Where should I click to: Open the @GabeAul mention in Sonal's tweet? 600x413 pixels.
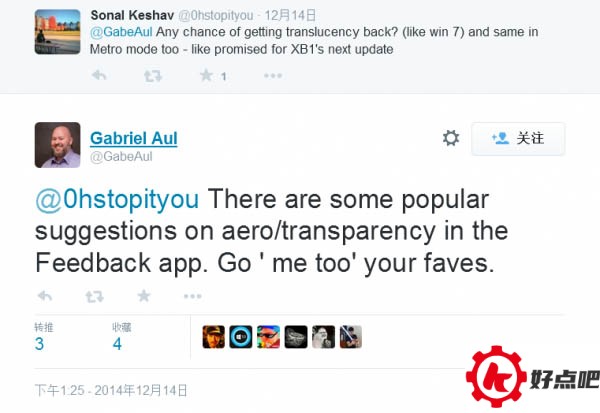pyautogui.click(x=121, y=32)
